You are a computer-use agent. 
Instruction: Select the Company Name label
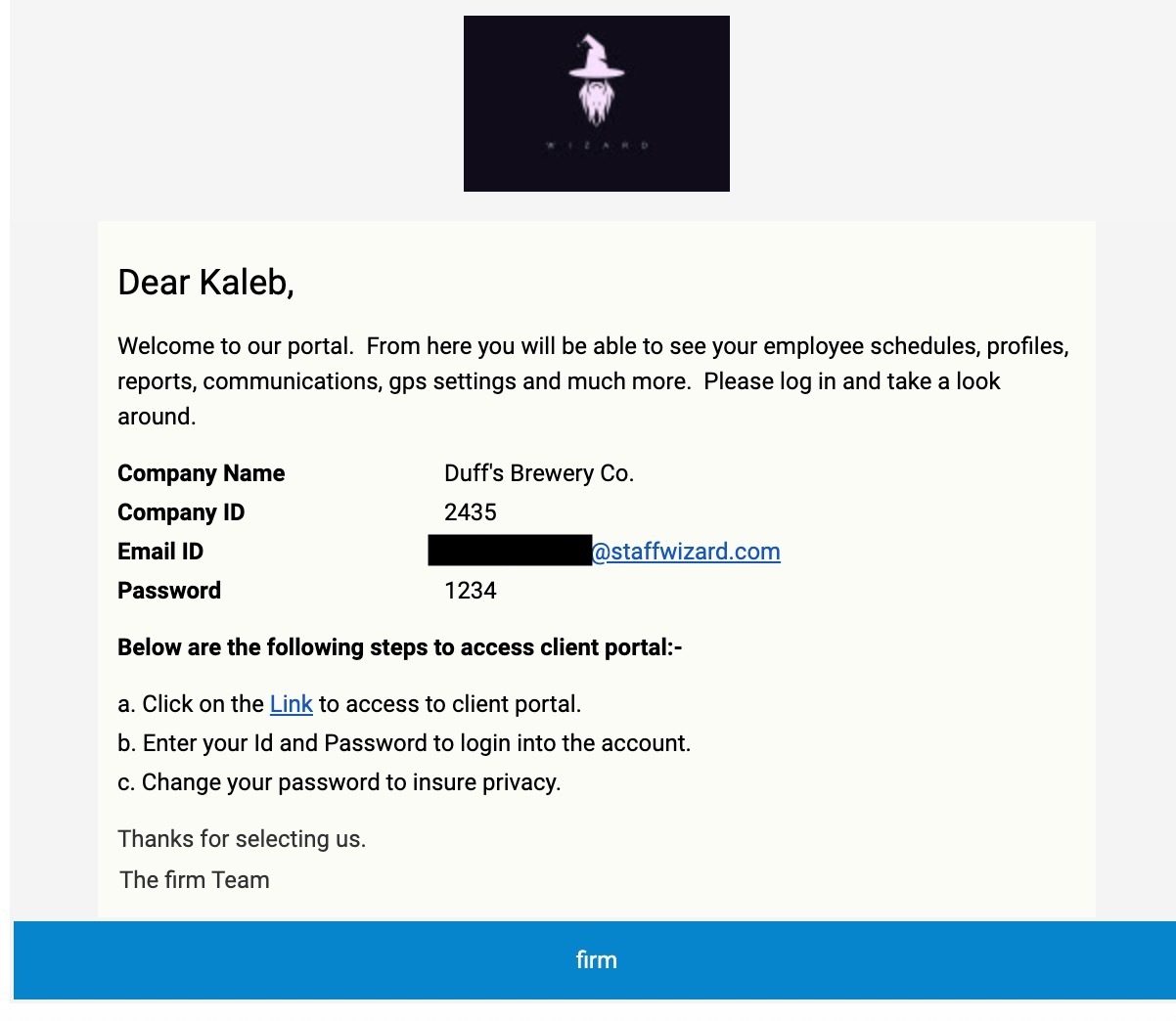pyautogui.click(x=201, y=473)
